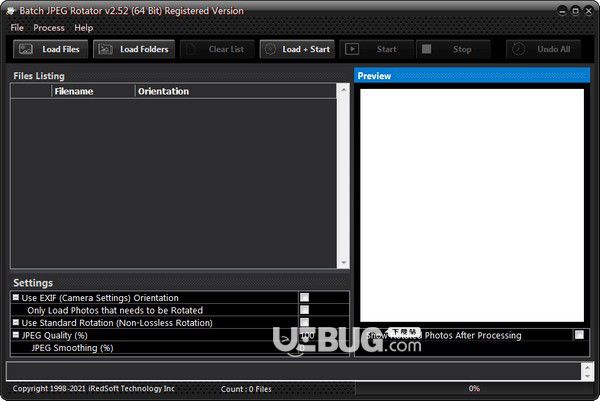Screen dimensions: 600x401
Task: Click the Copyright iRedSoft Technology text
Action: point(93,388)
